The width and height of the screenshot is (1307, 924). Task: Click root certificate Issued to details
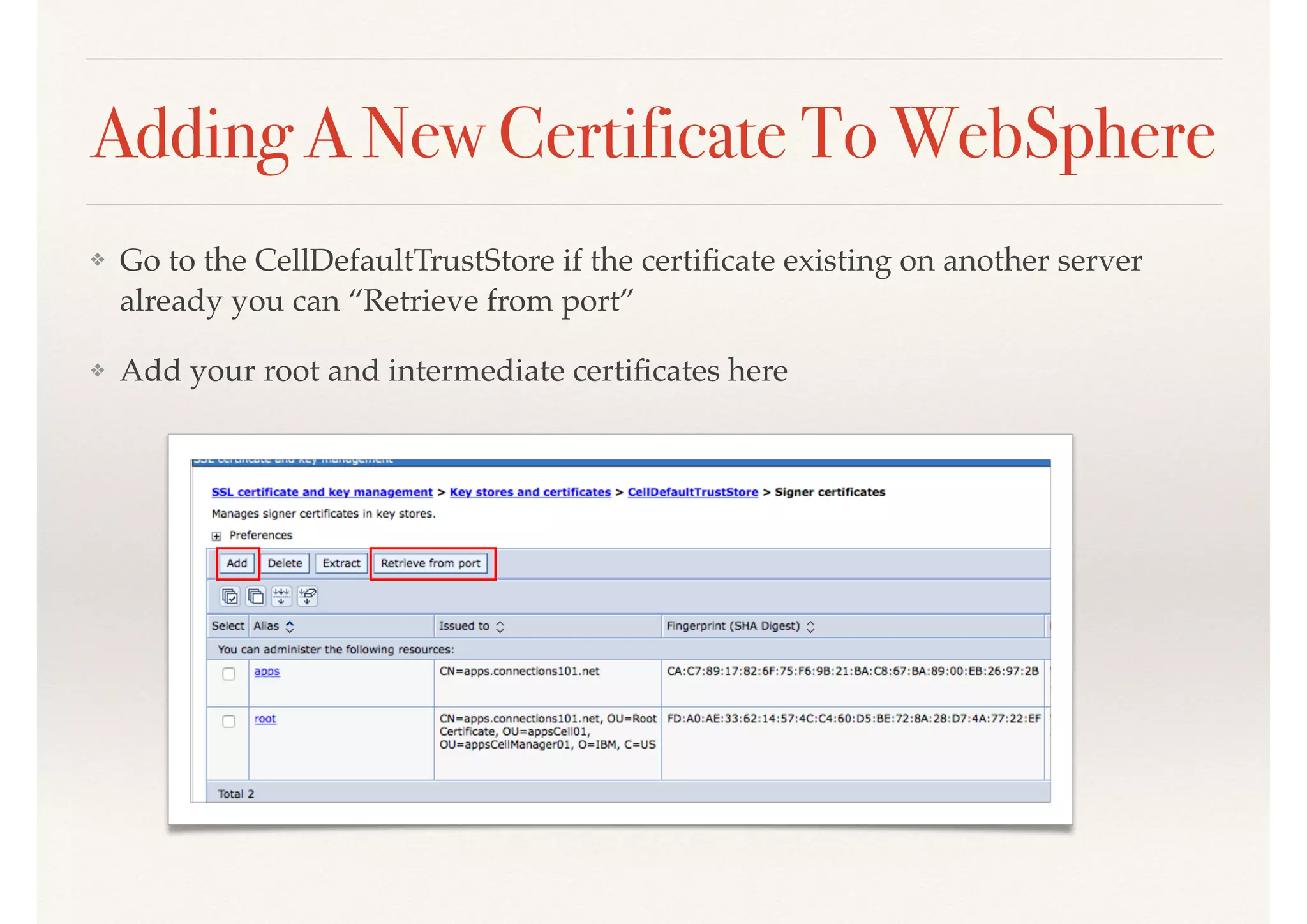pyautogui.click(x=548, y=731)
